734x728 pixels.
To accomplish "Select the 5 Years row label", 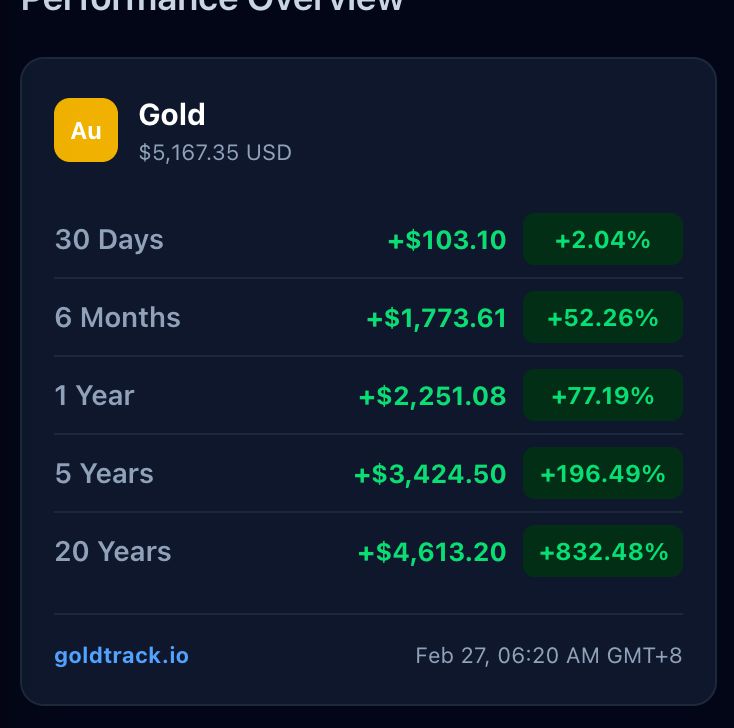I will (x=104, y=474).
